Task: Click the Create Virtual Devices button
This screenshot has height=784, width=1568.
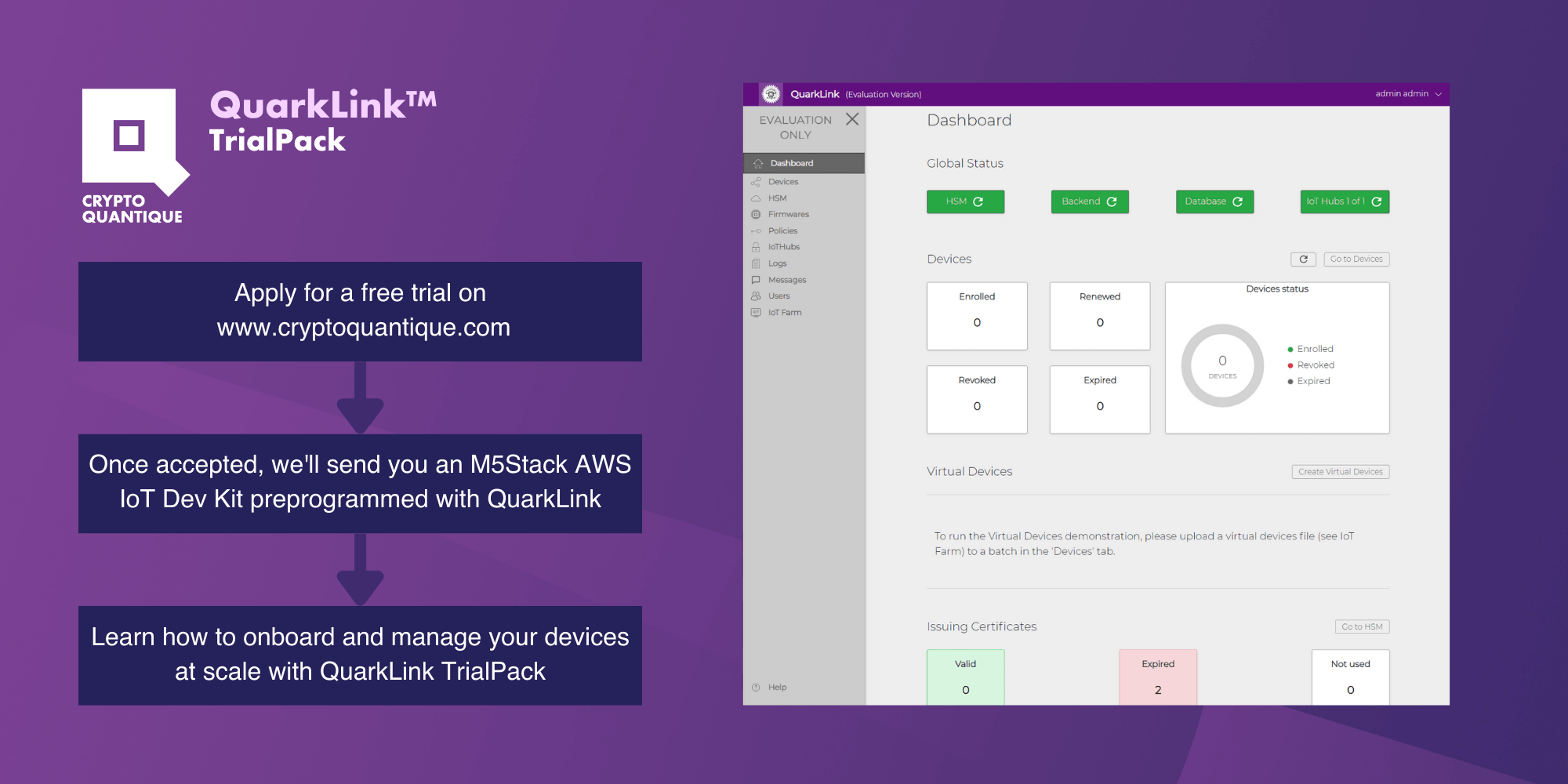Action: [1341, 472]
